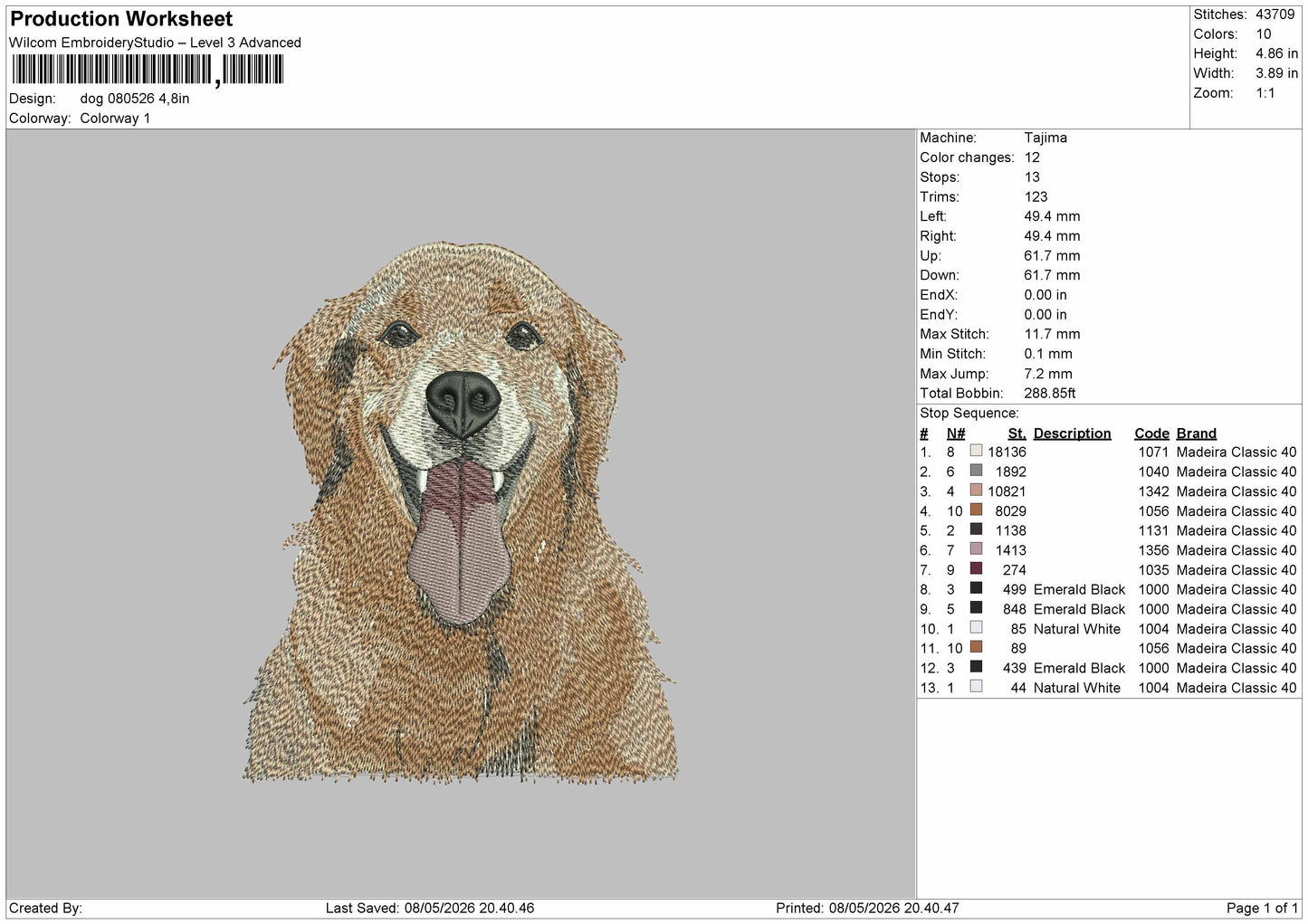Click the Total Bobbin value '288.85ft'

point(1050,394)
